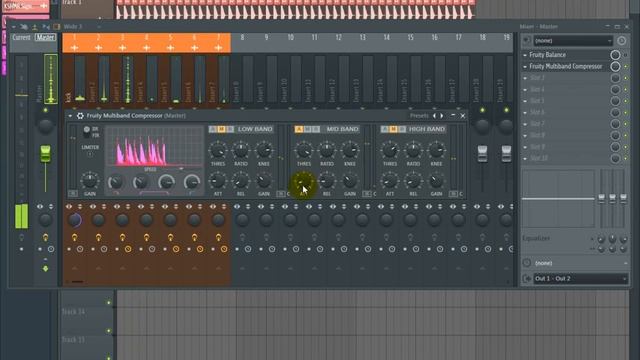Click the Presets label in compressor
The image size is (640, 360).
419,116
